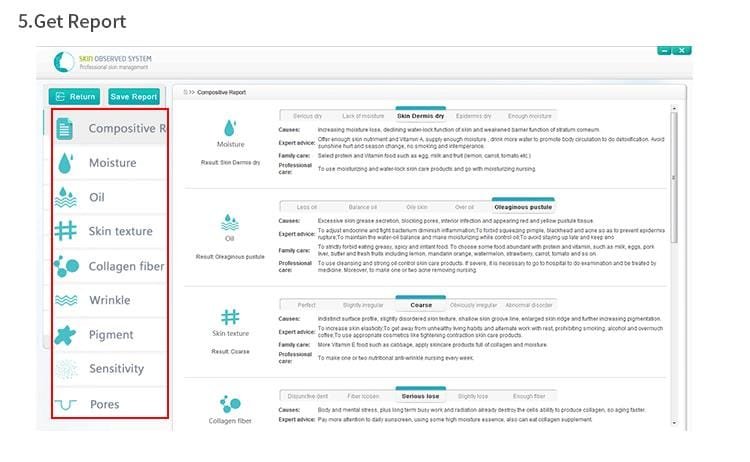Click the vertical scrollbar thumb of report
The image size is (750, 462).
pyautogui.click(x=674, y=178)
